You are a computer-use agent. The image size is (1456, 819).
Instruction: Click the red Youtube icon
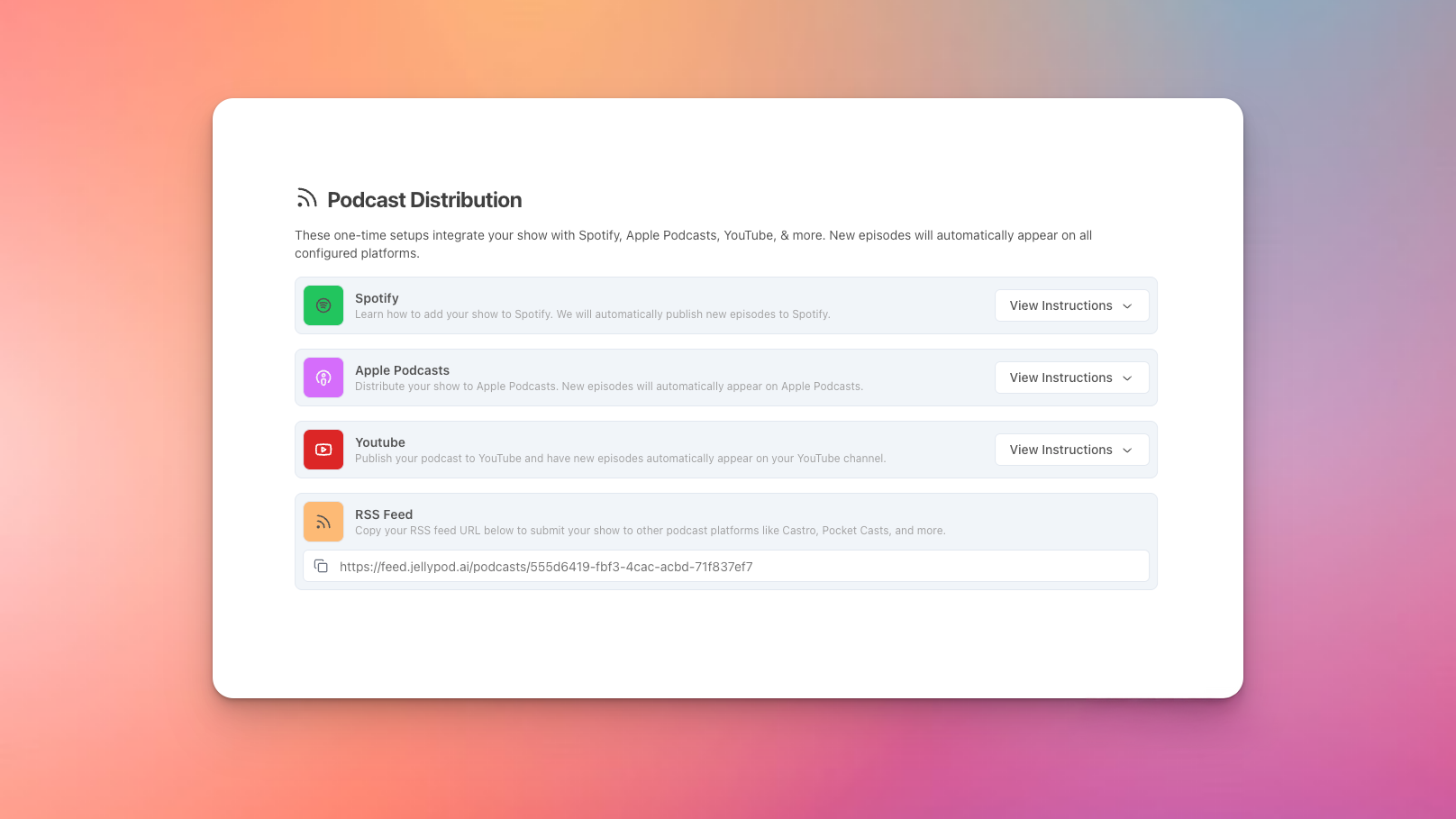click(323, 450)
